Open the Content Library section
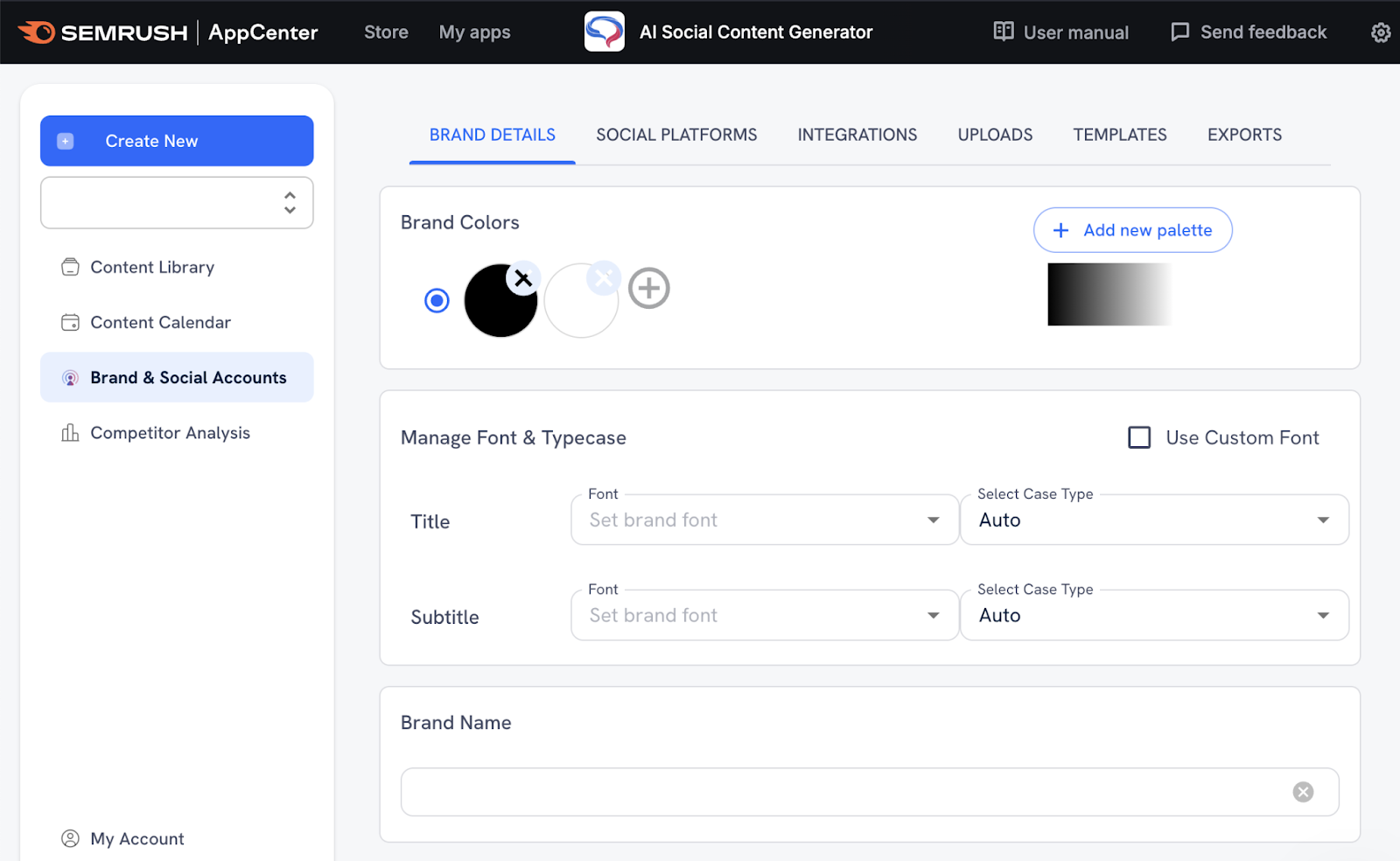The height and width of the screenshot is (861, 1400). (x=152, y=267)
